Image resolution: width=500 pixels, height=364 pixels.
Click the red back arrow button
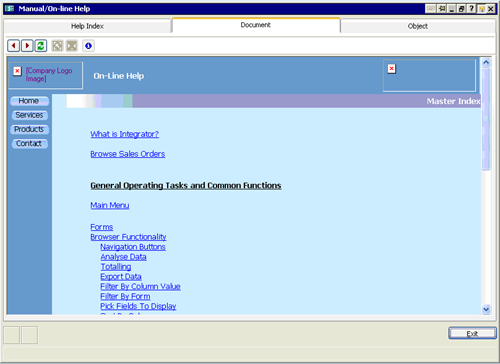pyautogui.click(x=14, y=46)
